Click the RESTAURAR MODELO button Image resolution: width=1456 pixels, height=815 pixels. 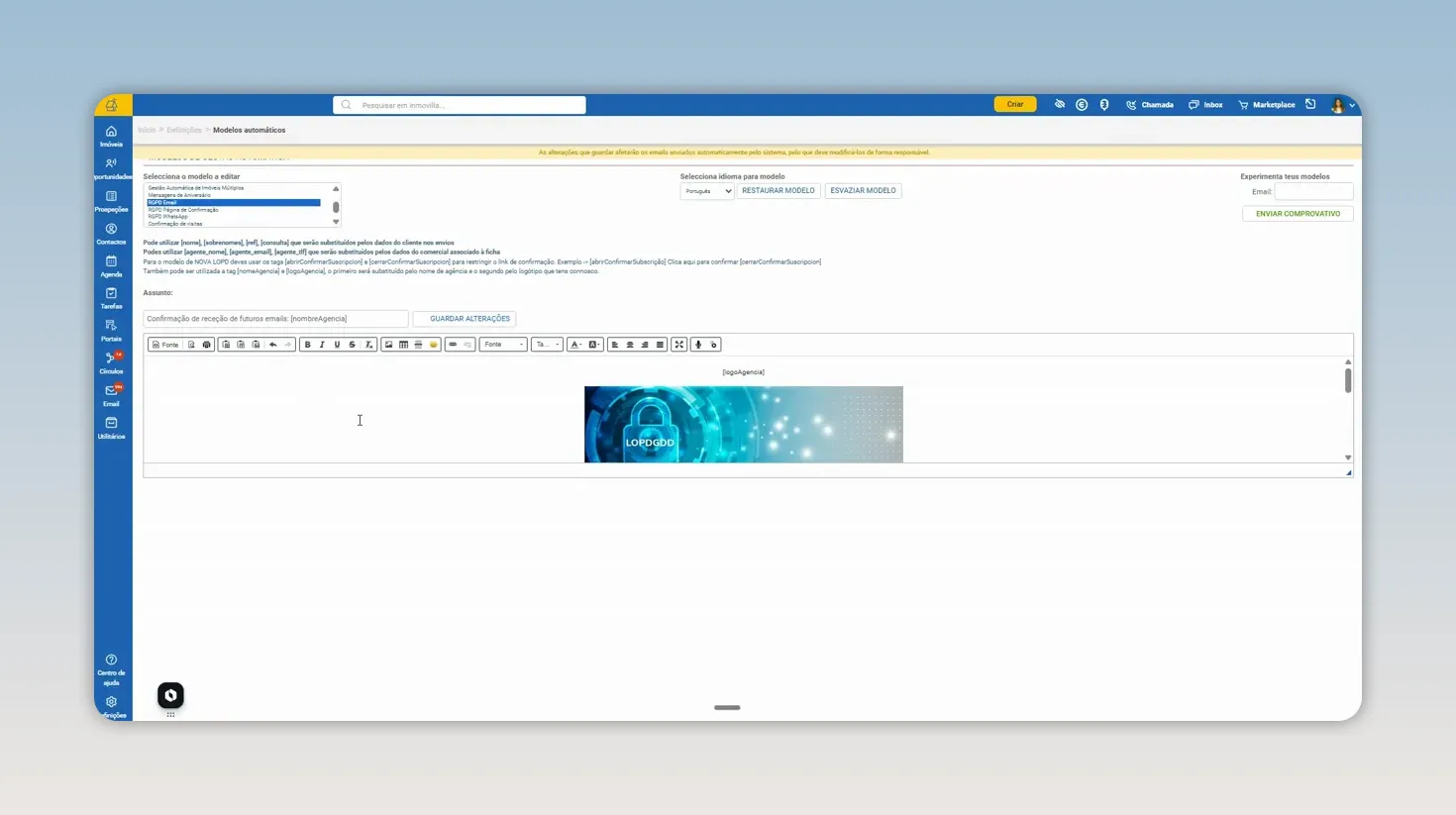click(x=779, y=191)
